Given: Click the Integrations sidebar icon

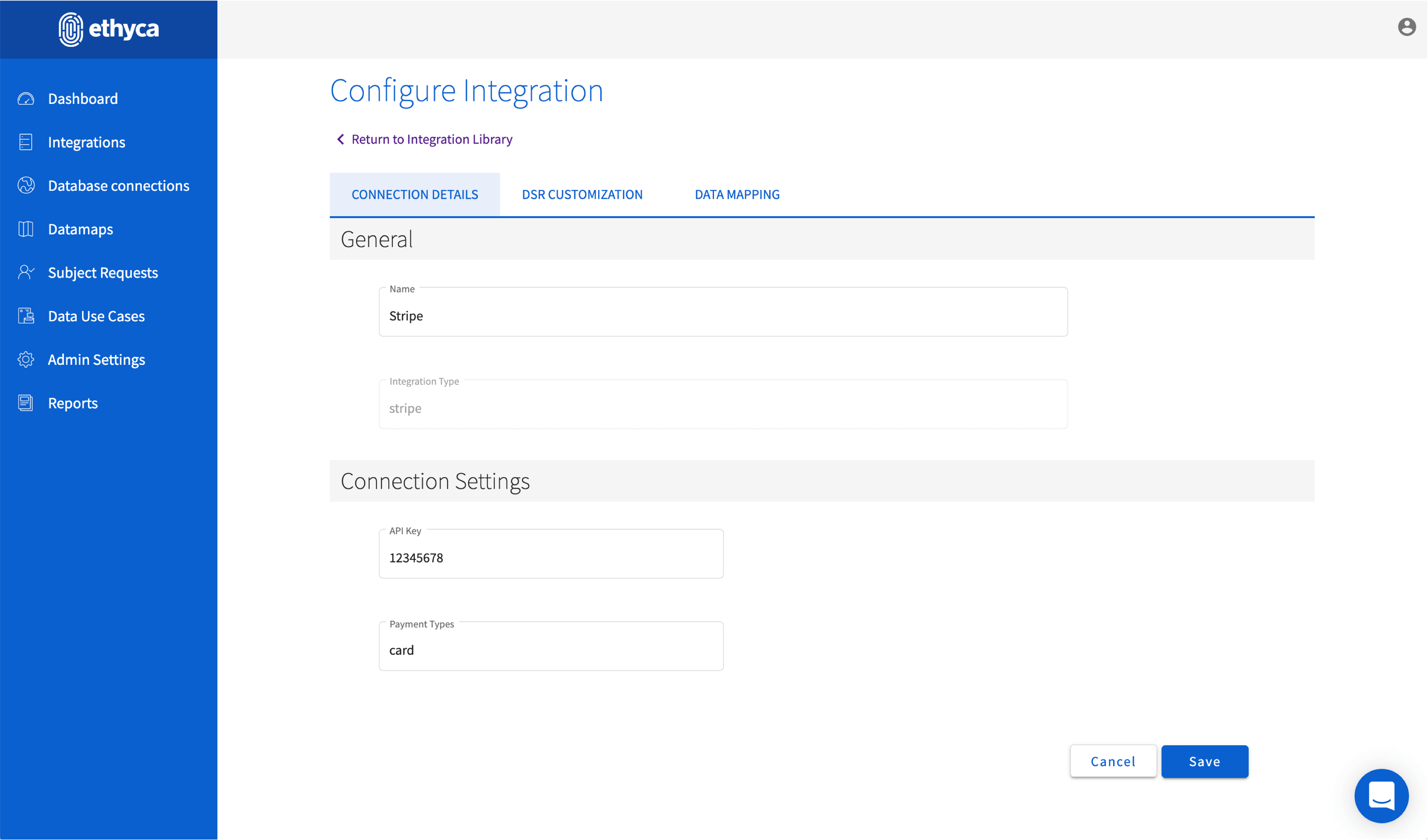Looking at the screenshot, I should coord(26,142).
